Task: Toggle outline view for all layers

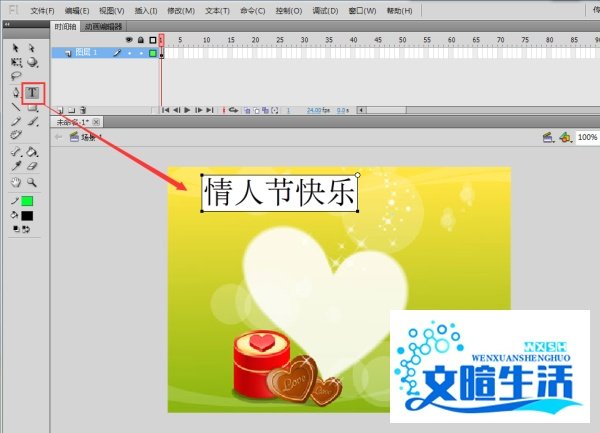Action: coord(153,40)
